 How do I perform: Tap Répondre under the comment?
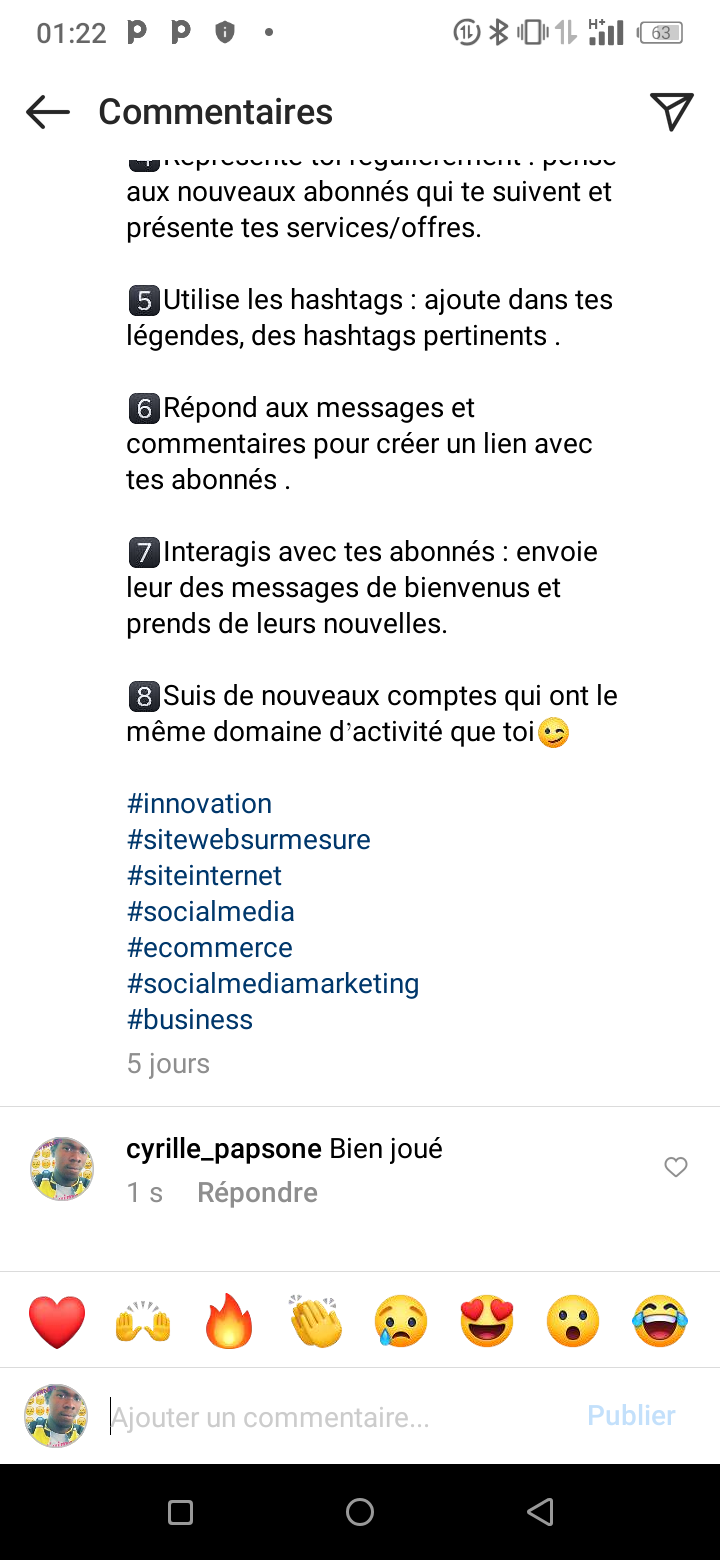[257, 1193]
